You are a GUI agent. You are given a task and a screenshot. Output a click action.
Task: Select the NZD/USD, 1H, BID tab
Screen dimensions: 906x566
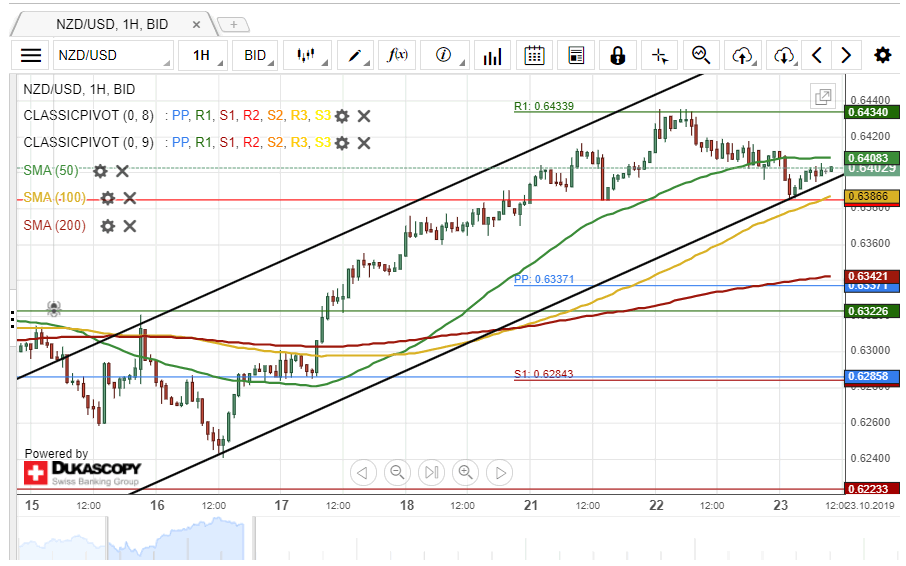click(x=112, y=22)
